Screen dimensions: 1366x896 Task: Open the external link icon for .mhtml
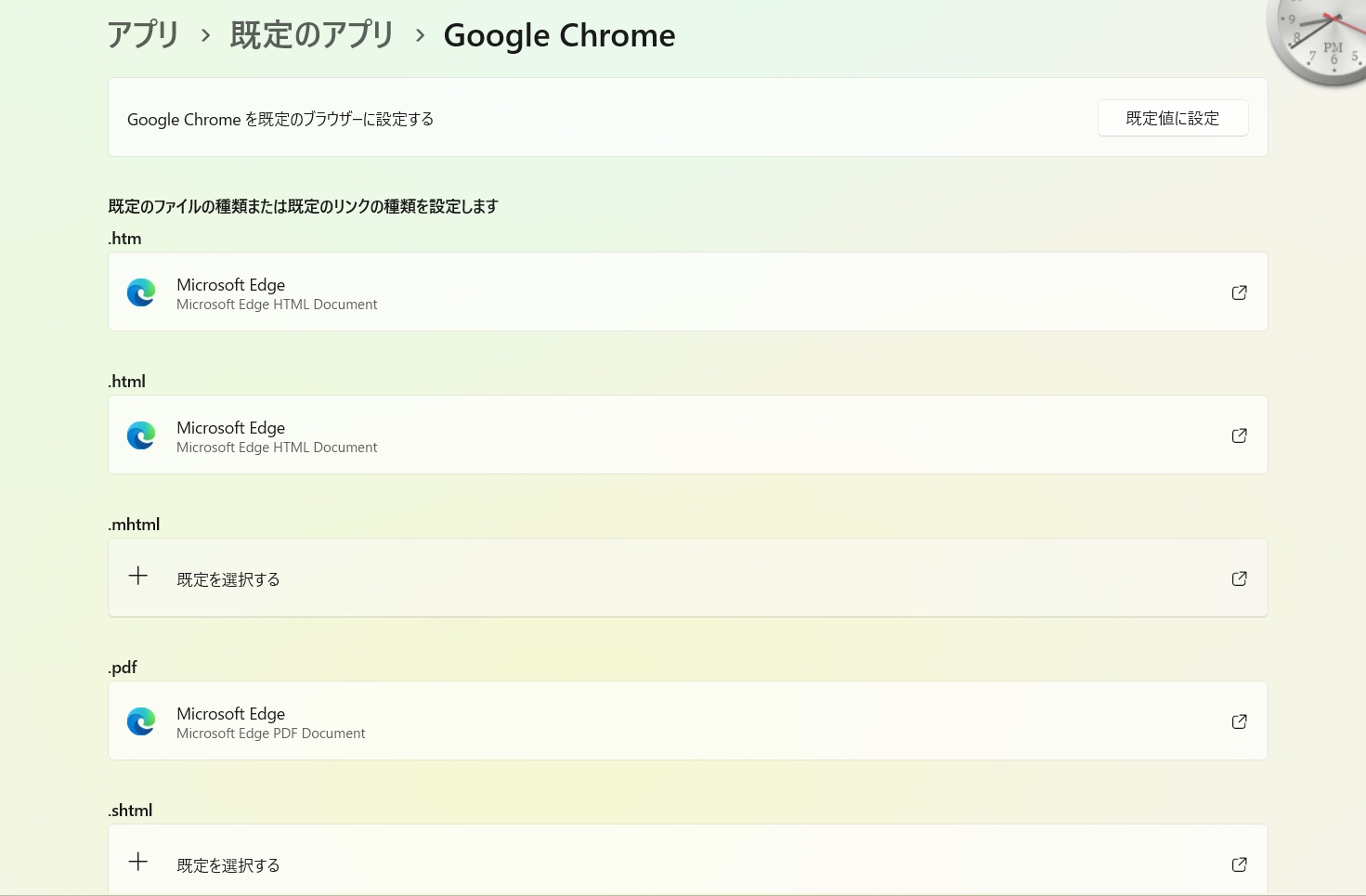click(1239, 578)
